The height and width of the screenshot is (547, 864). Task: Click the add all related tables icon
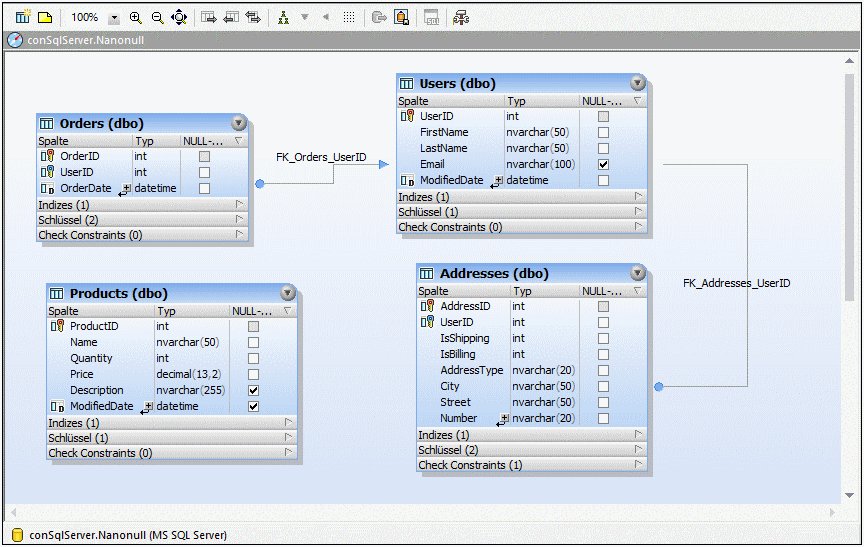(x=253, y=18)
